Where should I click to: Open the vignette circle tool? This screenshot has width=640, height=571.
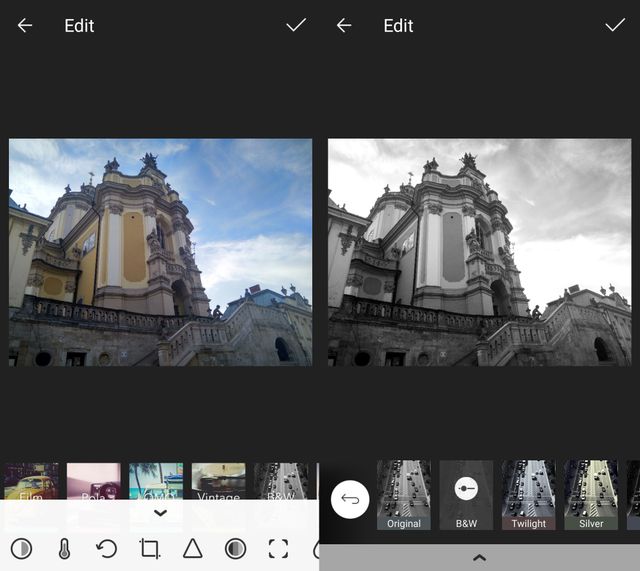pyautogui.click(x=236, y=549)
